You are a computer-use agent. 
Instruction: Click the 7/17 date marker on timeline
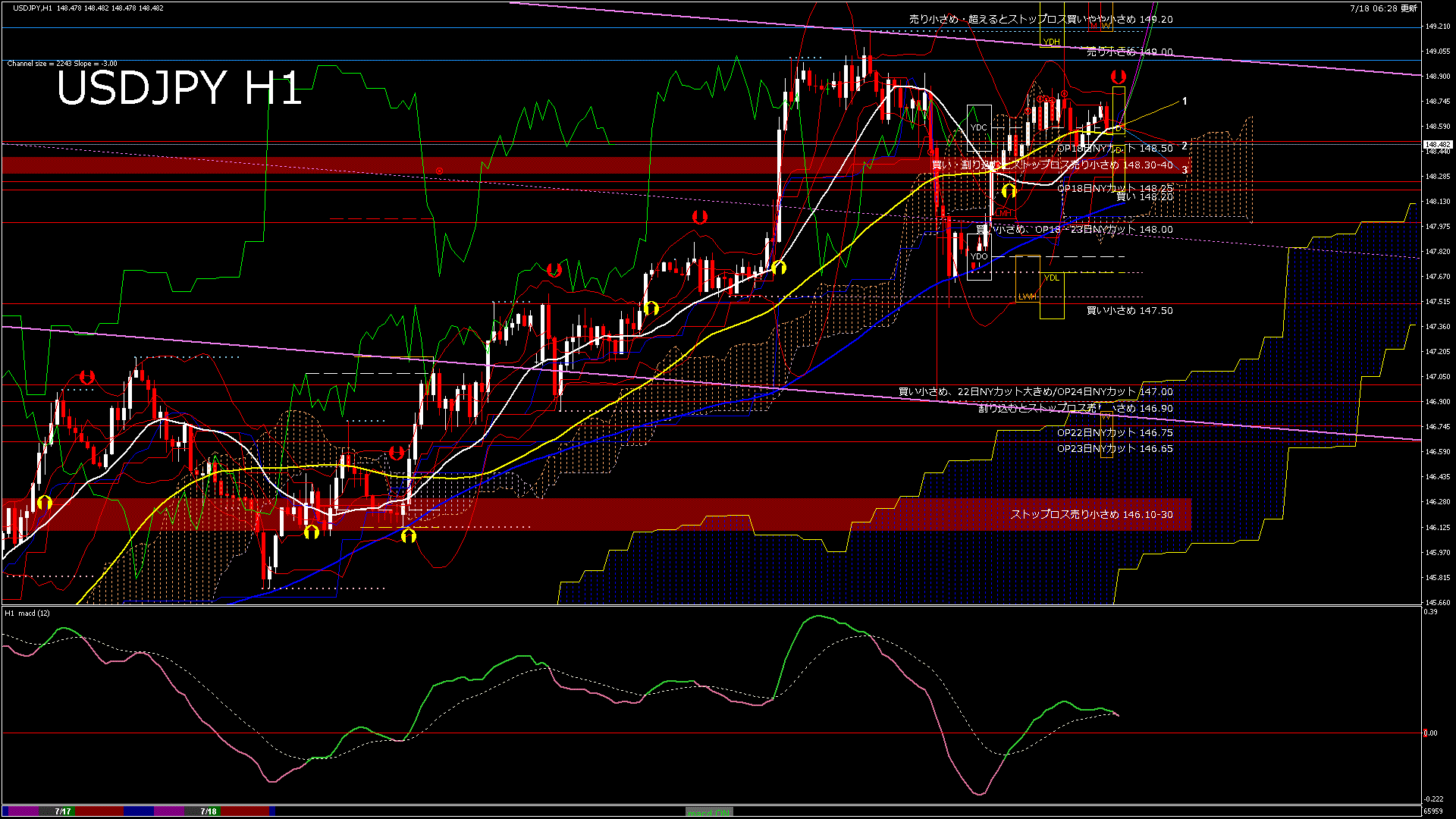click(63, 811)
